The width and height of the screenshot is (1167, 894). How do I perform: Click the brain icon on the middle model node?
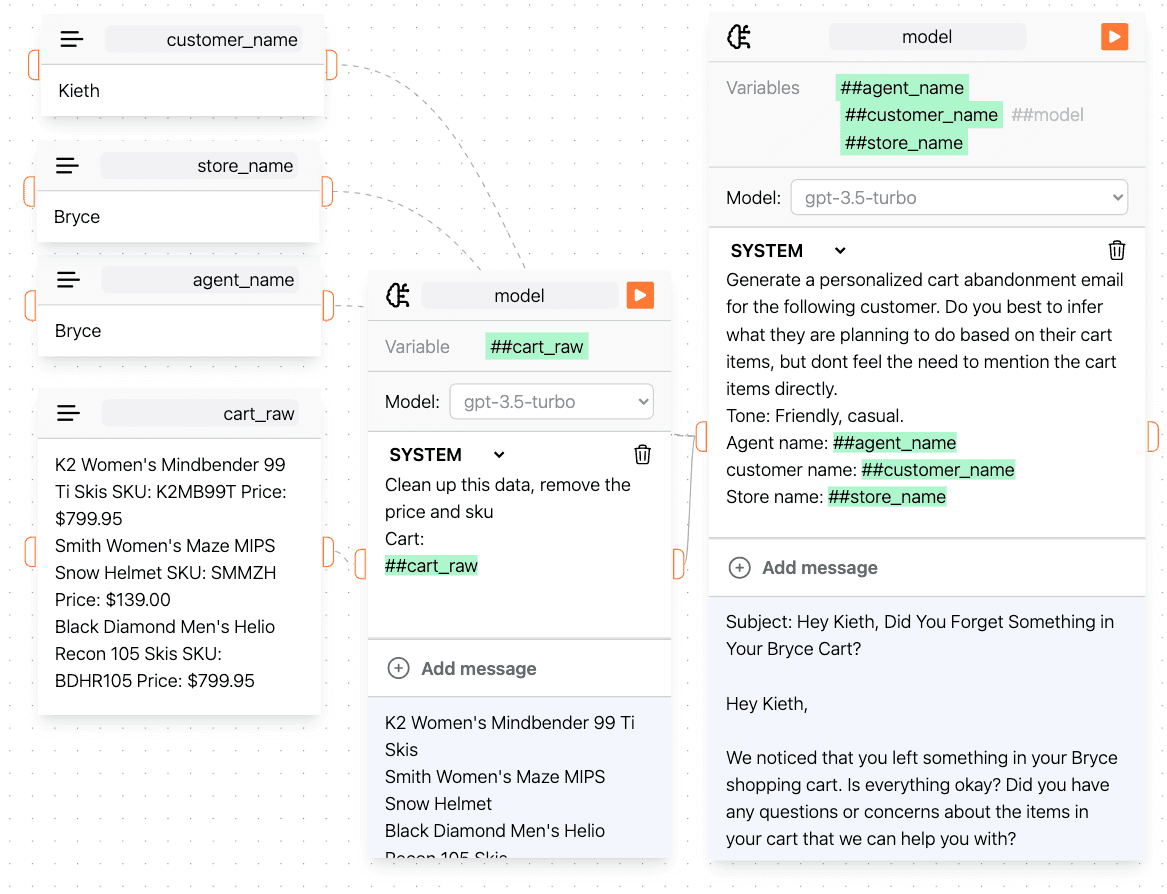pos(398,294)
